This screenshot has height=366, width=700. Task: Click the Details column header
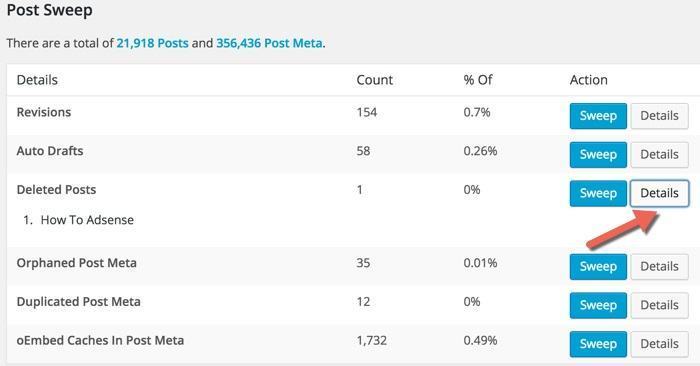coord(37,80)
